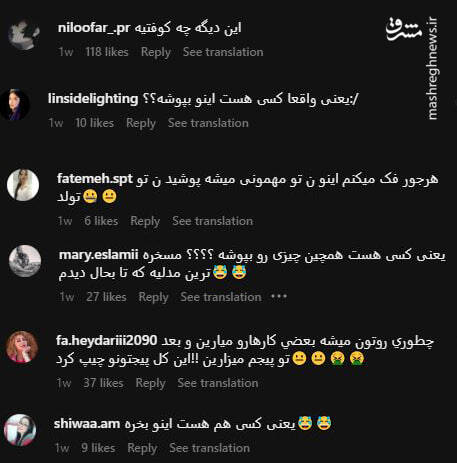Open linsidelighting avatar
The height and width of the screenshot is (463, 457).
[x=14, y=105]
